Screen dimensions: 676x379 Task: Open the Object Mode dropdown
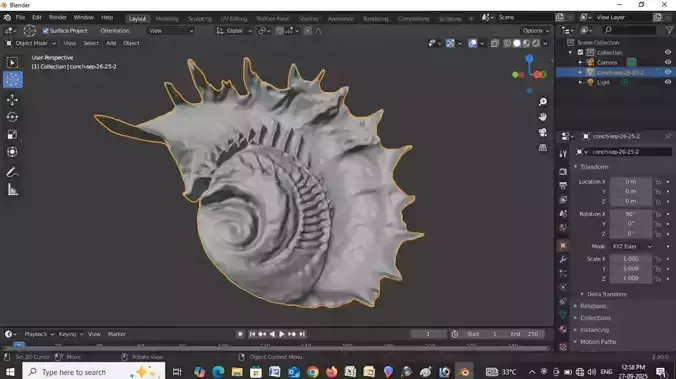31,43
